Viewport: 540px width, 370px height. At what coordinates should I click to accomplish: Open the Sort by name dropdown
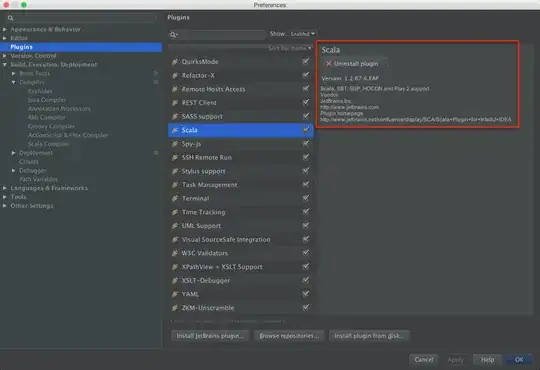(290, 48)
